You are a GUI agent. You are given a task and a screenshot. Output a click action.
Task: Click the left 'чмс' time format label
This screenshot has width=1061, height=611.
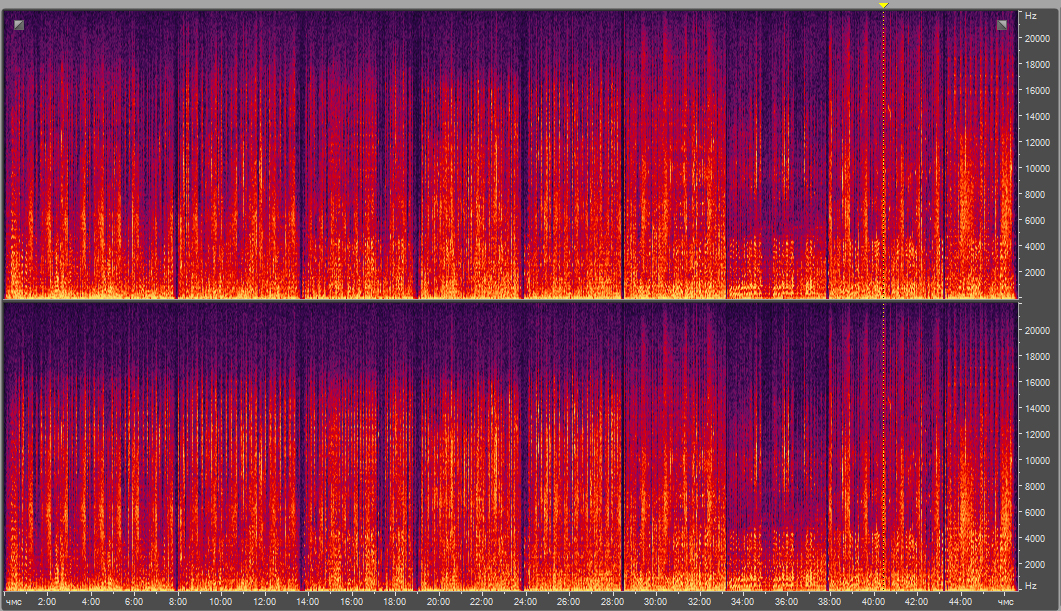pos(15,602)
